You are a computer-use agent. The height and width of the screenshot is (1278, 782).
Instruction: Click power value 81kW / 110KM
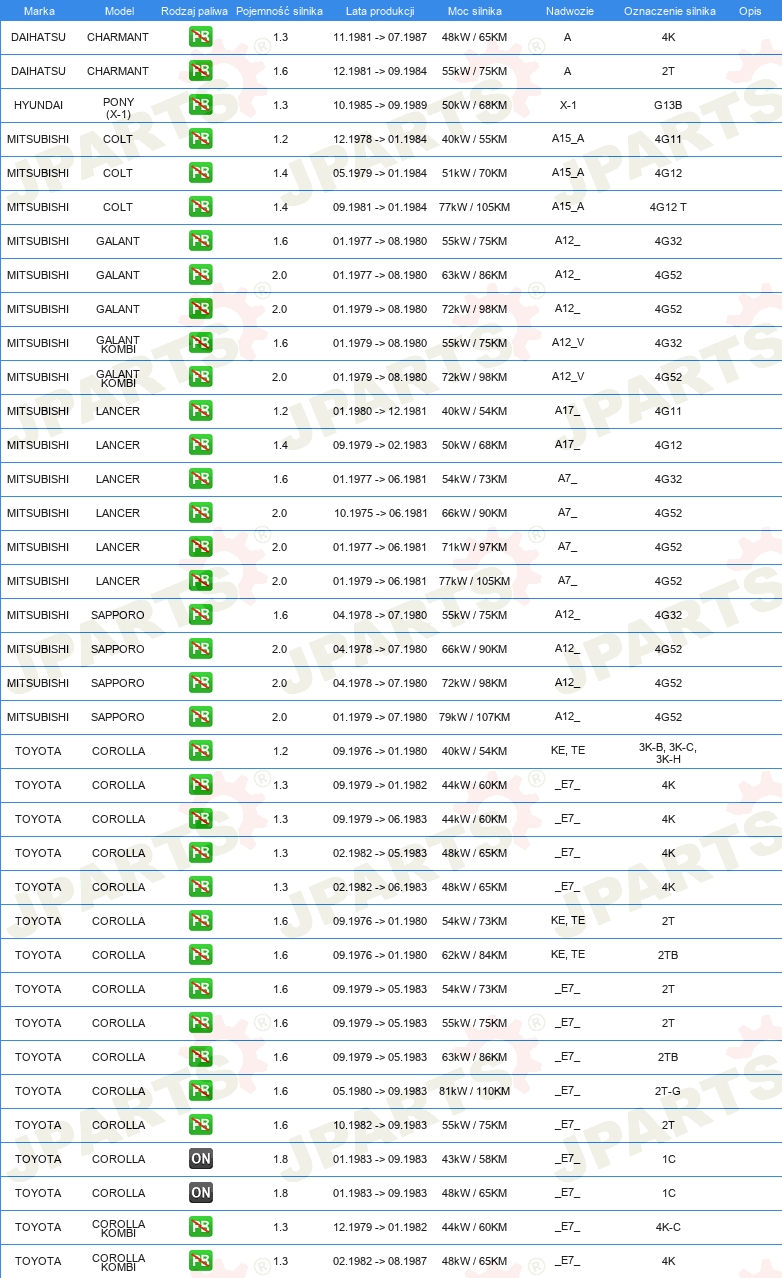pos(475,1091)
